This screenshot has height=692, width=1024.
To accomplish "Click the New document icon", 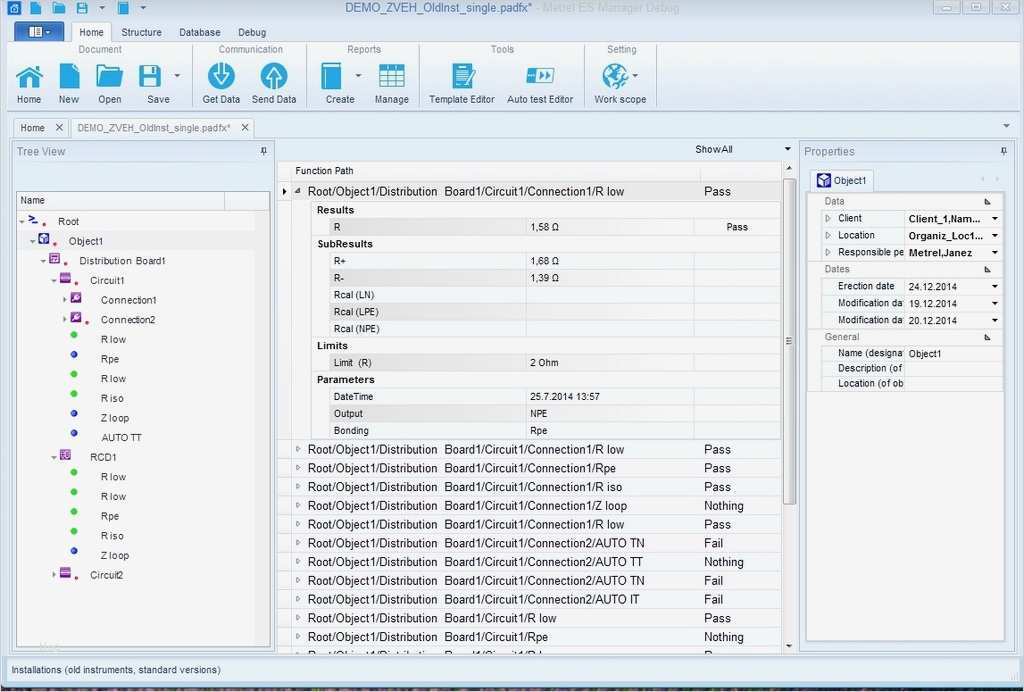I will (69, 77).
